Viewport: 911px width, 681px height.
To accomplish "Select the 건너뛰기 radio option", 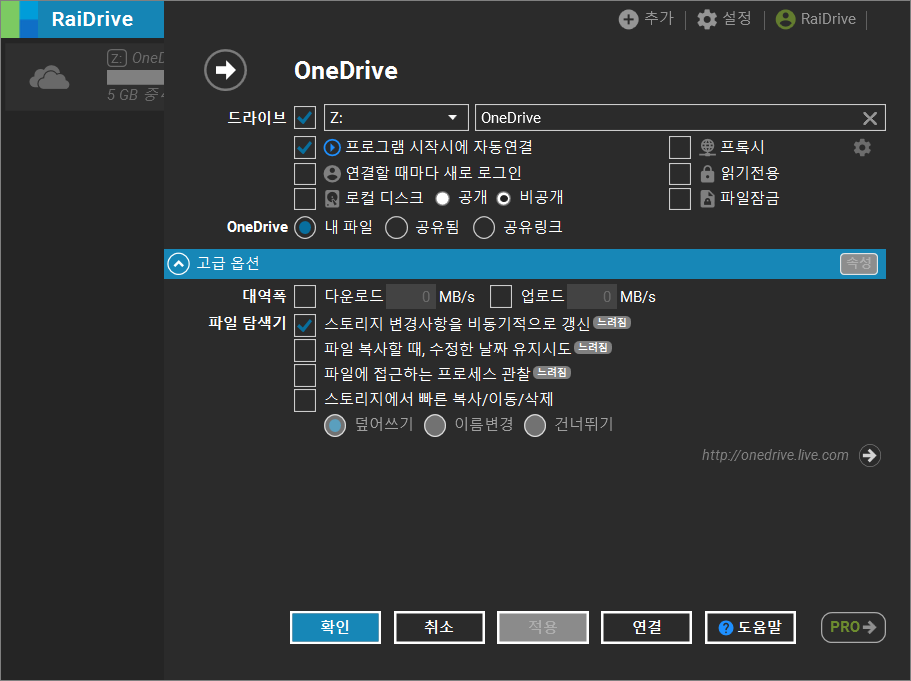I will (535, 425).
